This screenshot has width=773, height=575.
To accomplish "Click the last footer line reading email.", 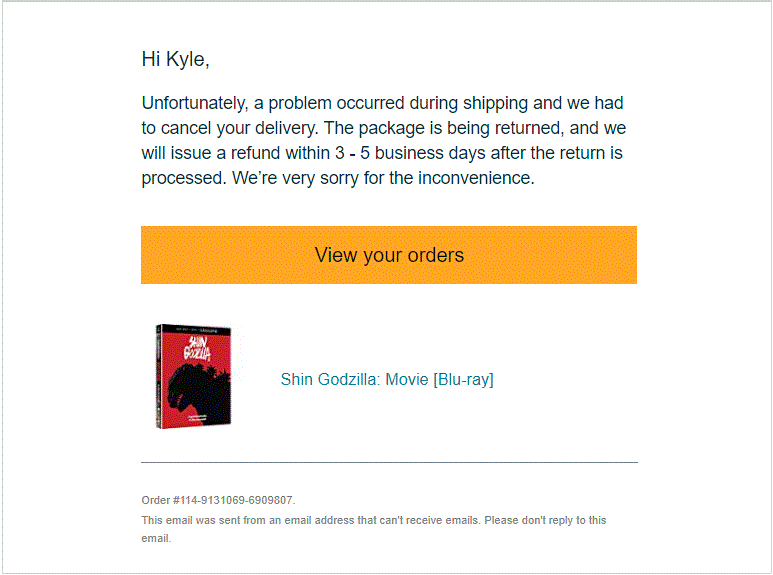I will coord(156,539).
